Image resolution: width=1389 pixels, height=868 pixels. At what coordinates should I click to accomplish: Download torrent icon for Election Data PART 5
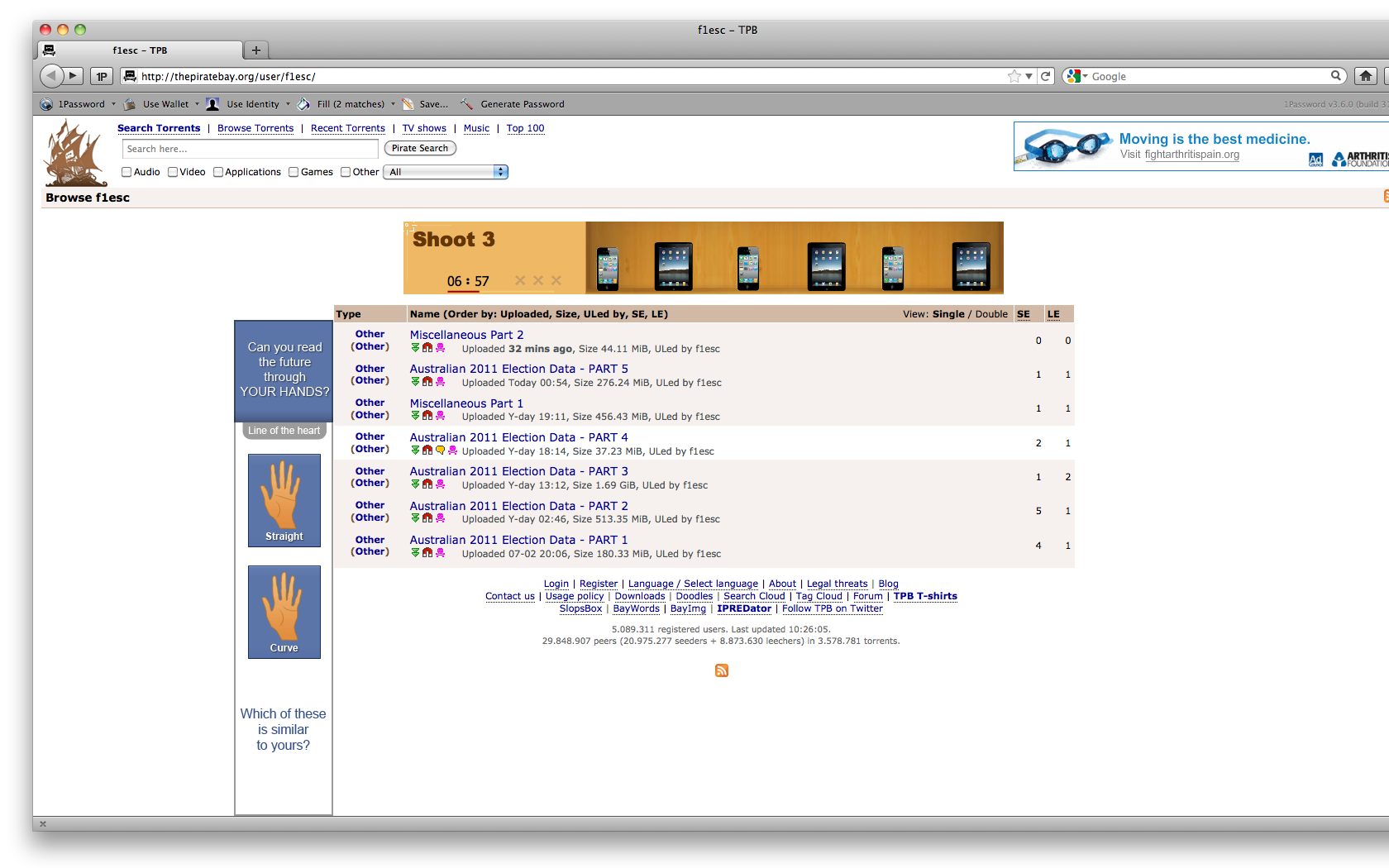416,382
